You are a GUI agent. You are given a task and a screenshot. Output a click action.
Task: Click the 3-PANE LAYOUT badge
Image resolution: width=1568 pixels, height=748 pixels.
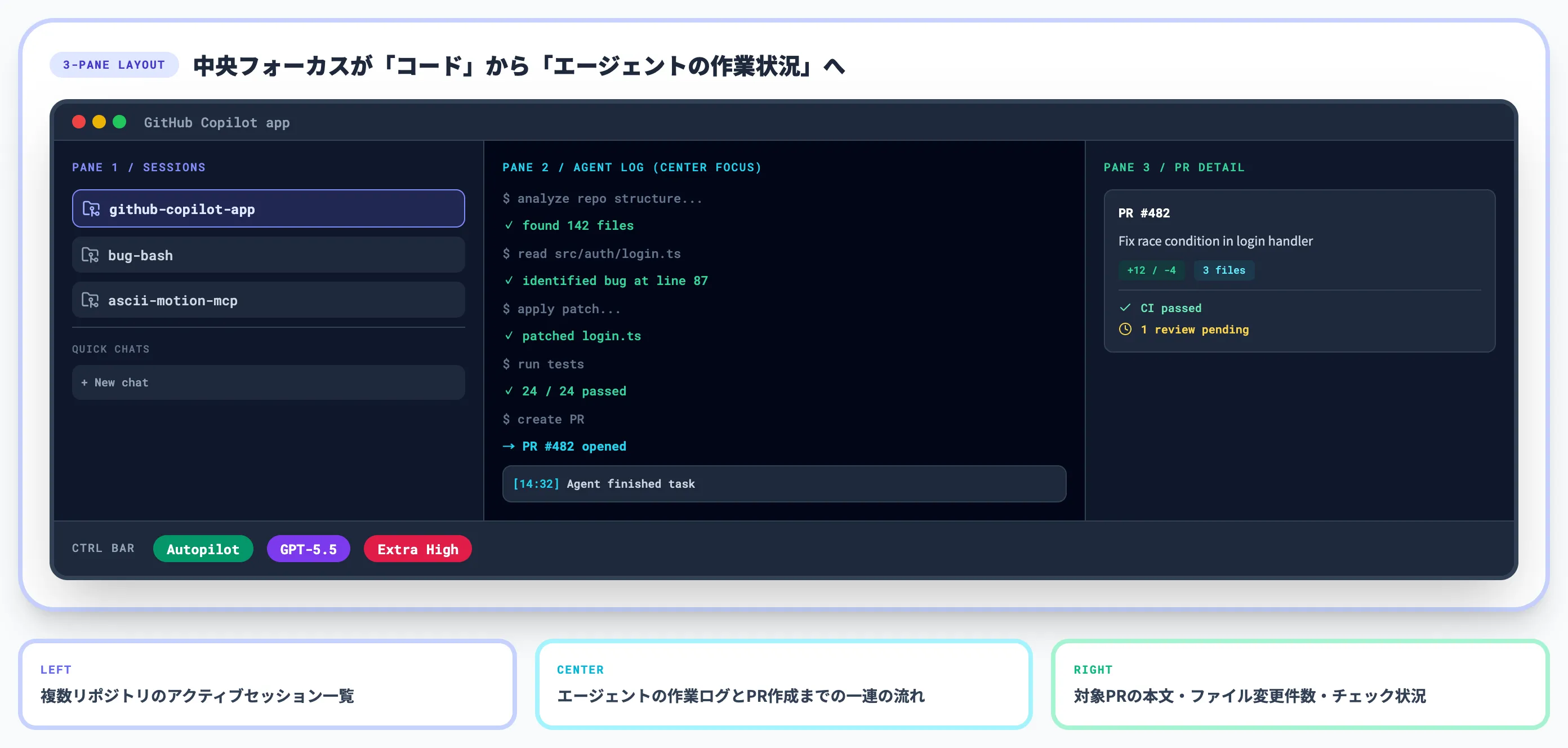click(114, 65)
